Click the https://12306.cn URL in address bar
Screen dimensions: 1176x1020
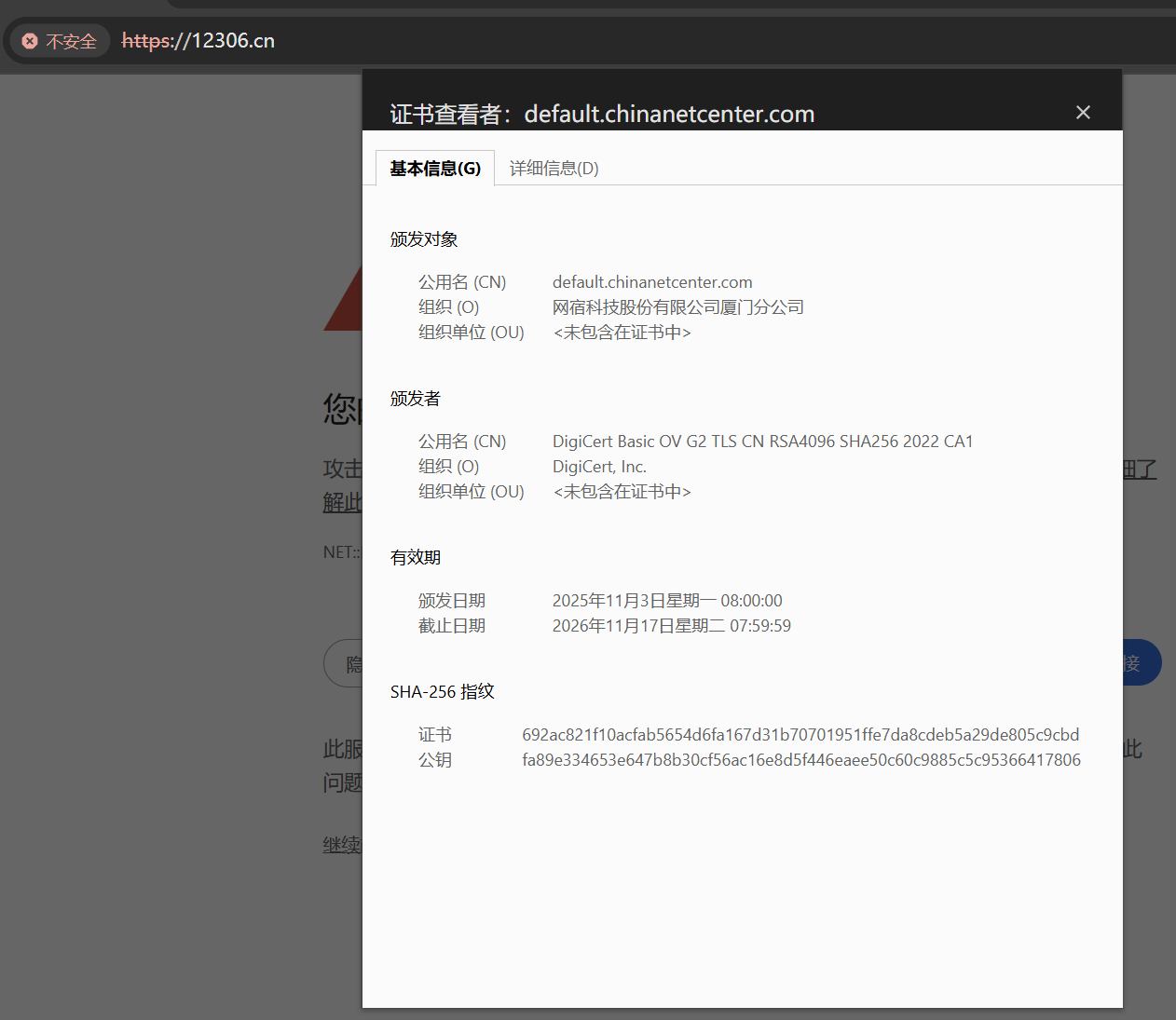(x=198, y=41)
